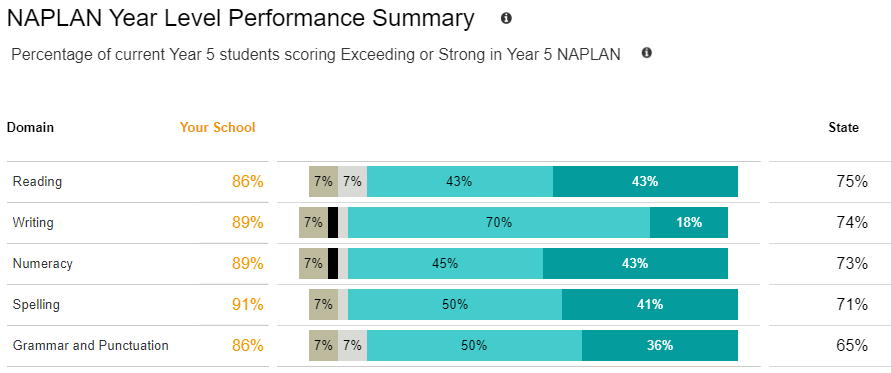Click Grammar and Punctuation 36% segment
The width and height of the screenshot is (891, 373).
[660, 345]
